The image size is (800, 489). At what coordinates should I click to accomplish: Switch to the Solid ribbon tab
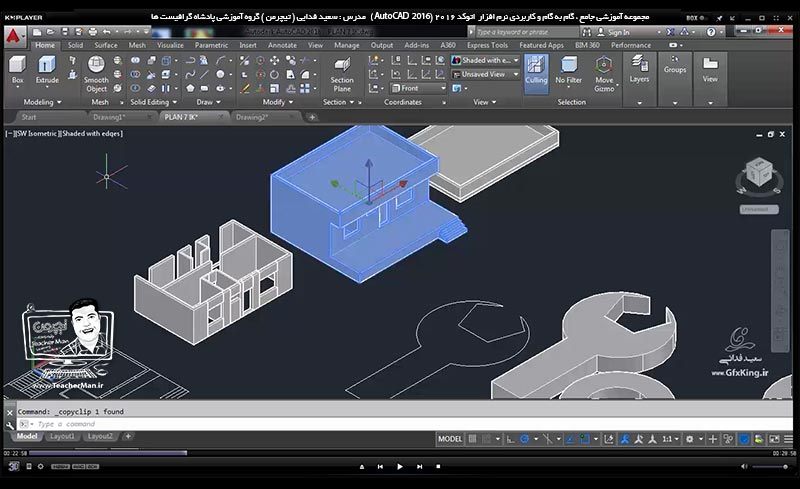click(75, 45)
